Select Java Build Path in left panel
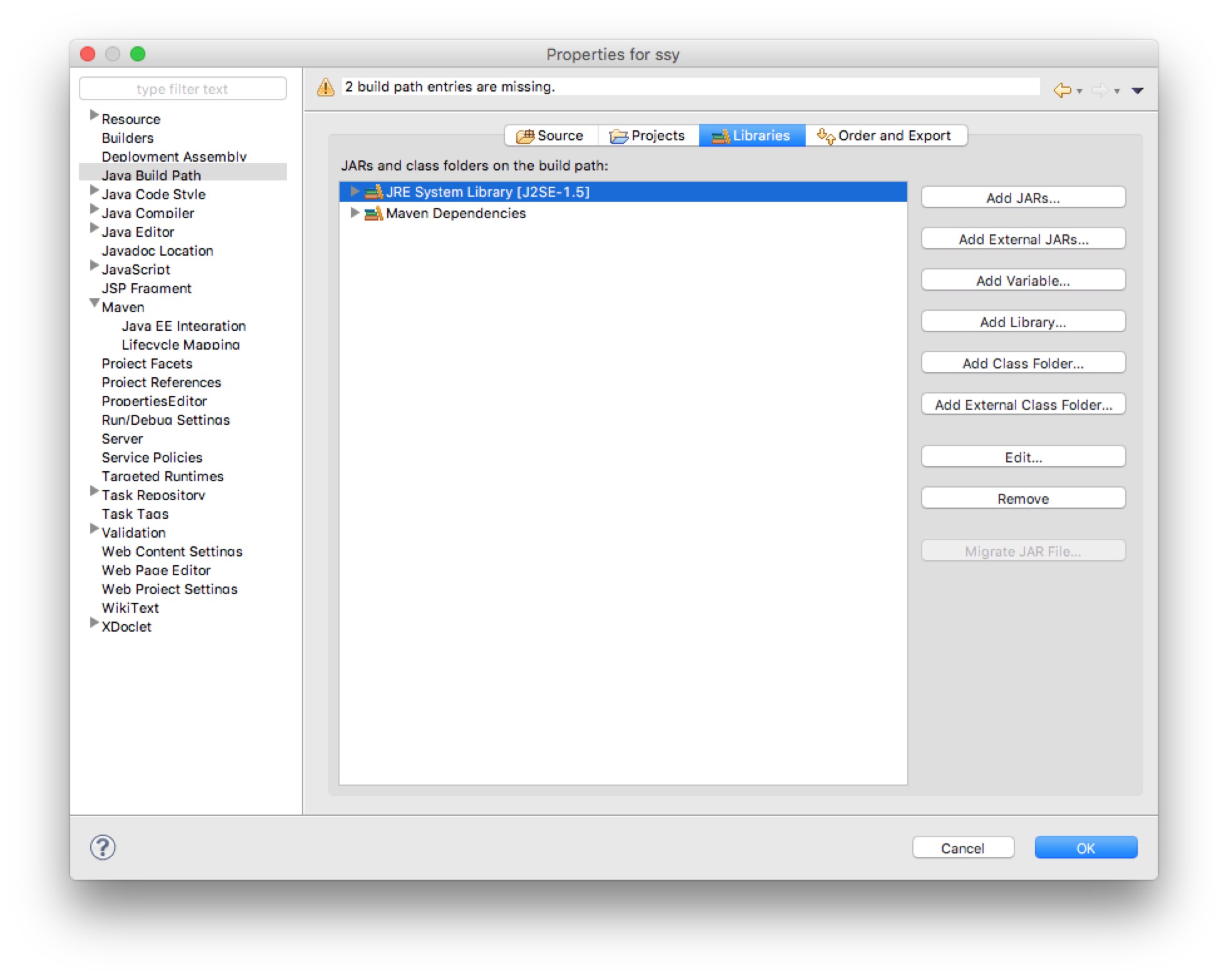Viewport: 1228px width, 980px height. point(152,173)
